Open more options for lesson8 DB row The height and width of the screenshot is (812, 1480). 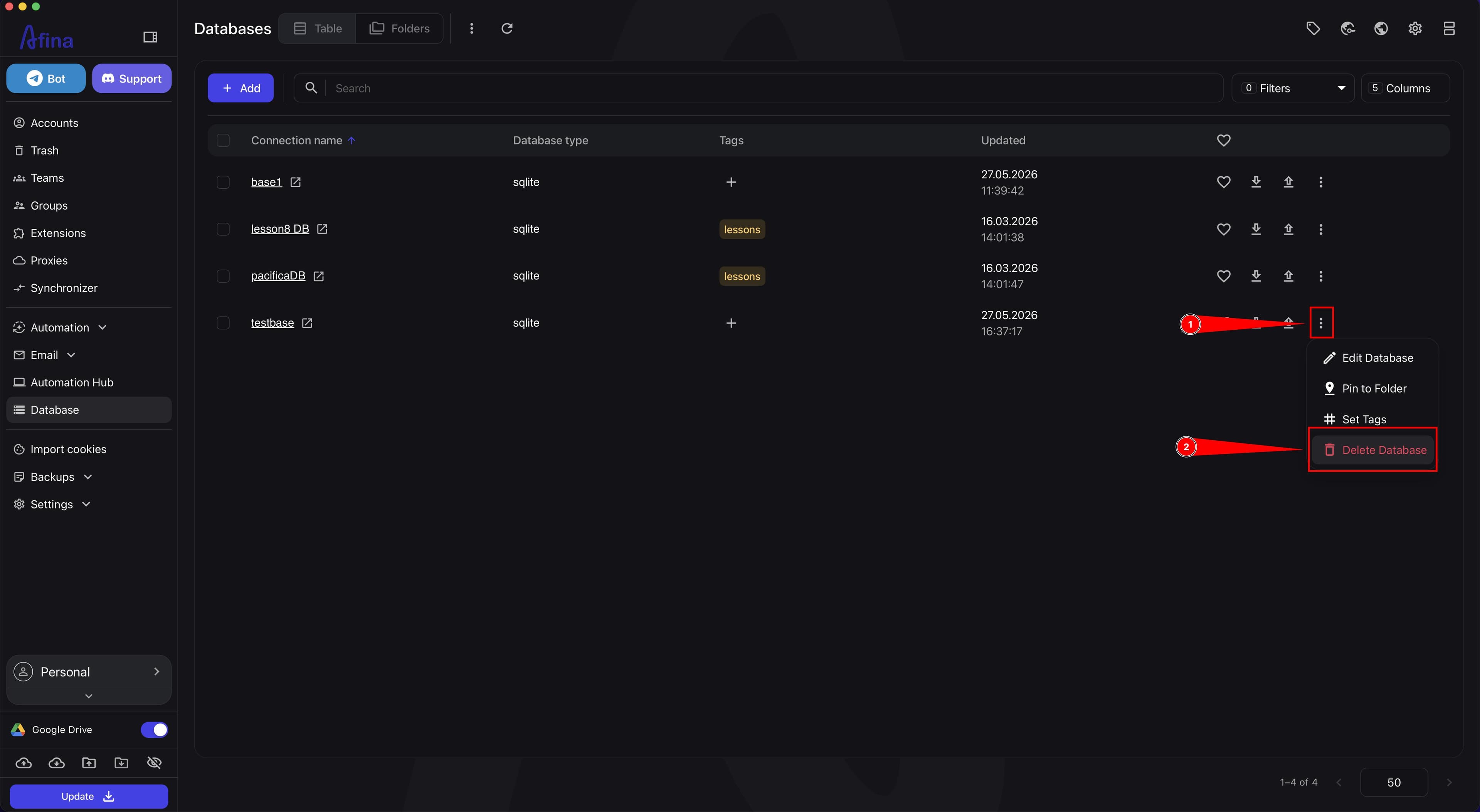pos(1321,229)
